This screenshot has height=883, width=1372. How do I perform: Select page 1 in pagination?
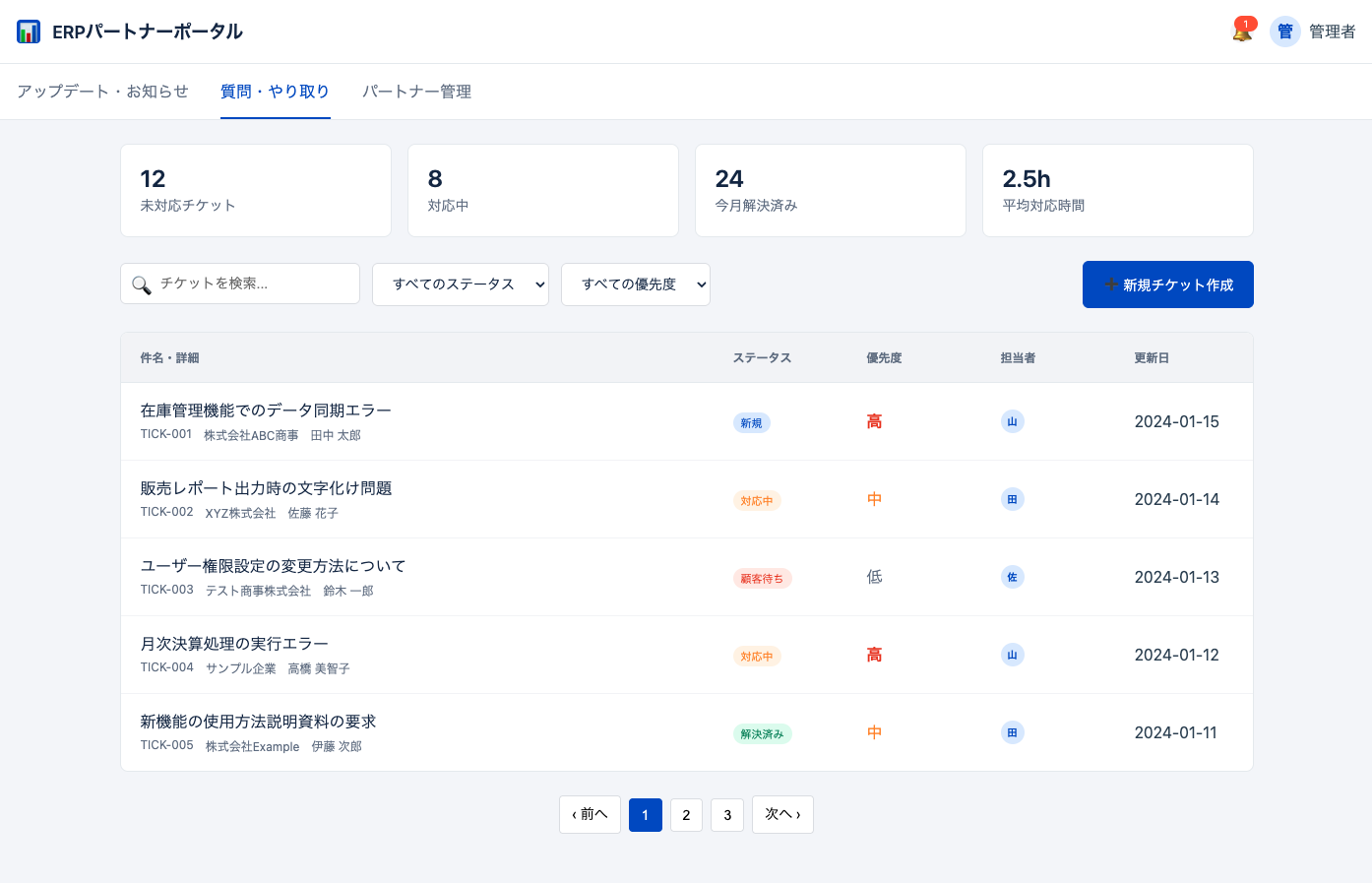point(646,815)
